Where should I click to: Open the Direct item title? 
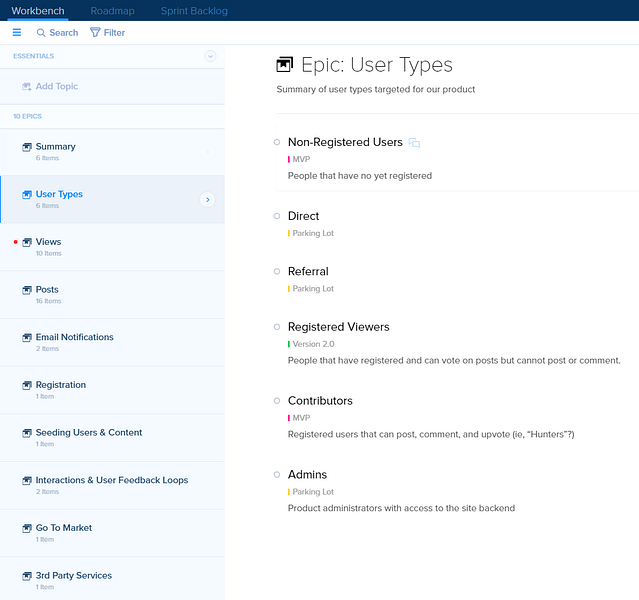click(304, 216)
